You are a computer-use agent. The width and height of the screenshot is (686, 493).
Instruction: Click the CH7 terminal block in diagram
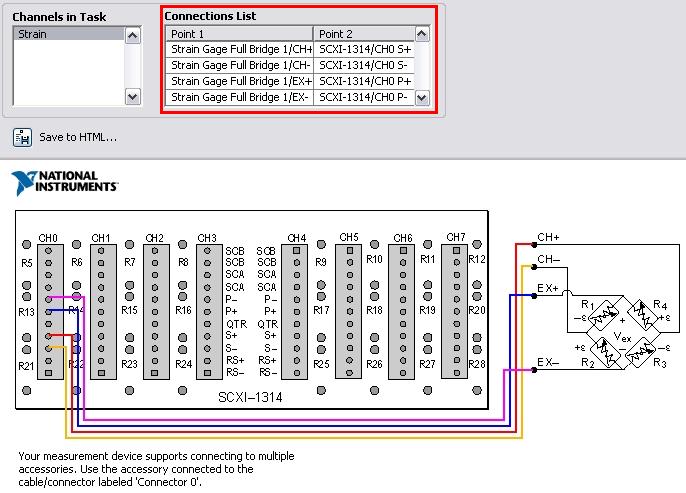pos(455,310)
